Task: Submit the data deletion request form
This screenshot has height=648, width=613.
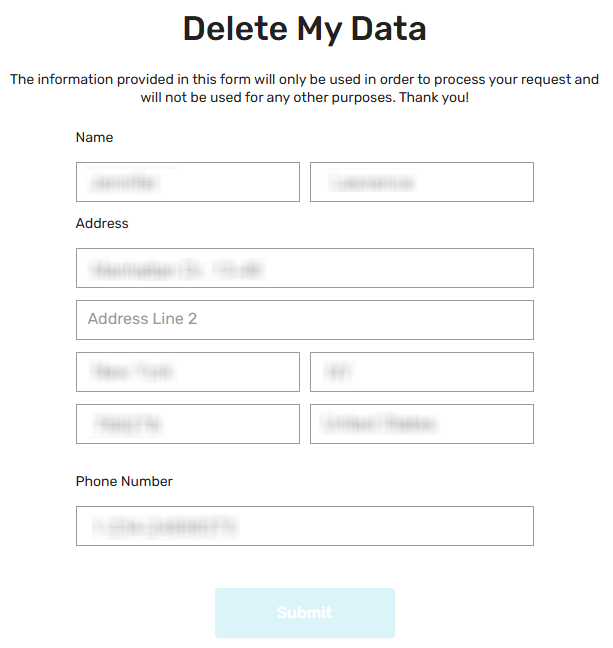Action: pyautogui.click(x=304, y=613)
